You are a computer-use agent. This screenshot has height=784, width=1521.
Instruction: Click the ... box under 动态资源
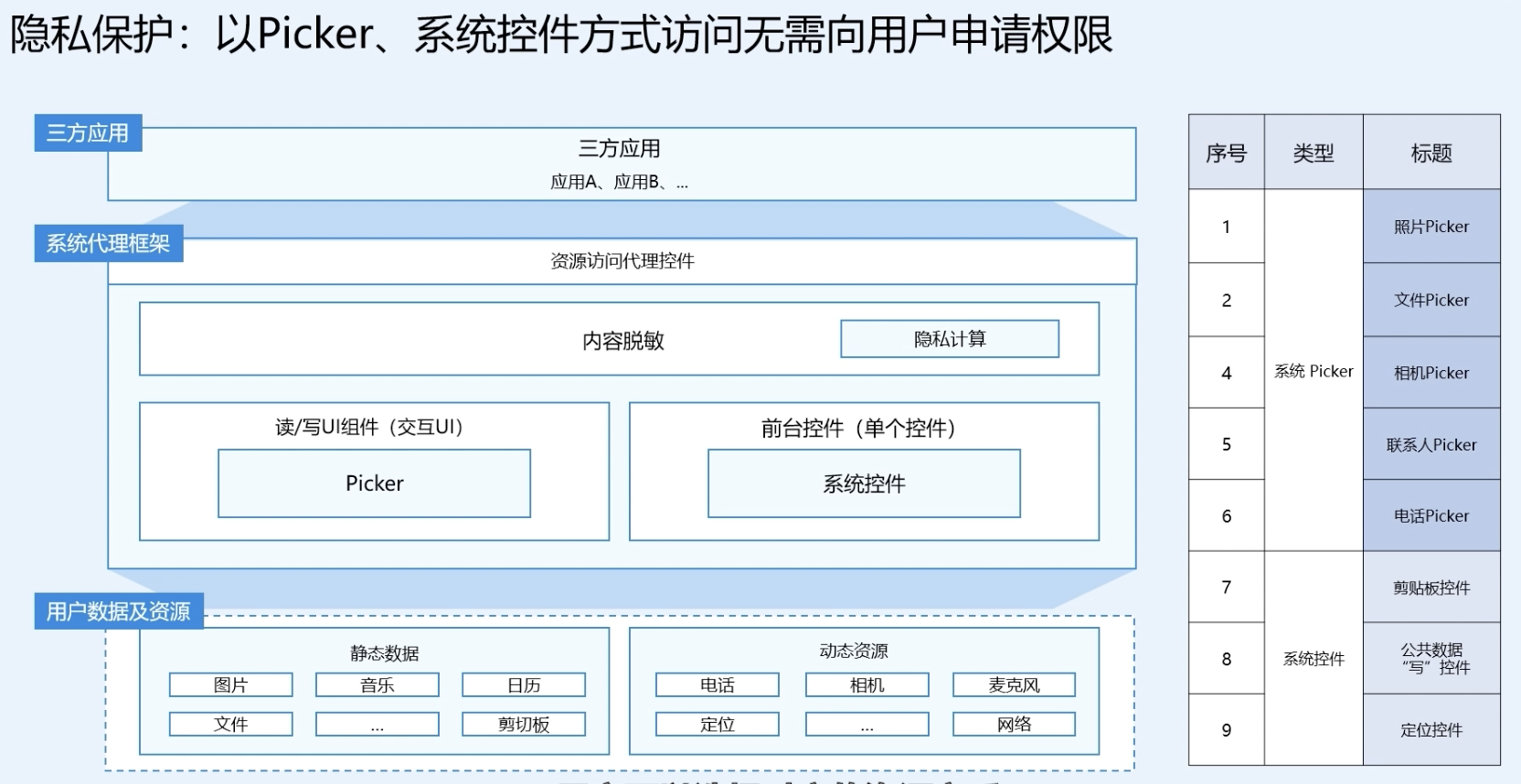click(867, 725)
